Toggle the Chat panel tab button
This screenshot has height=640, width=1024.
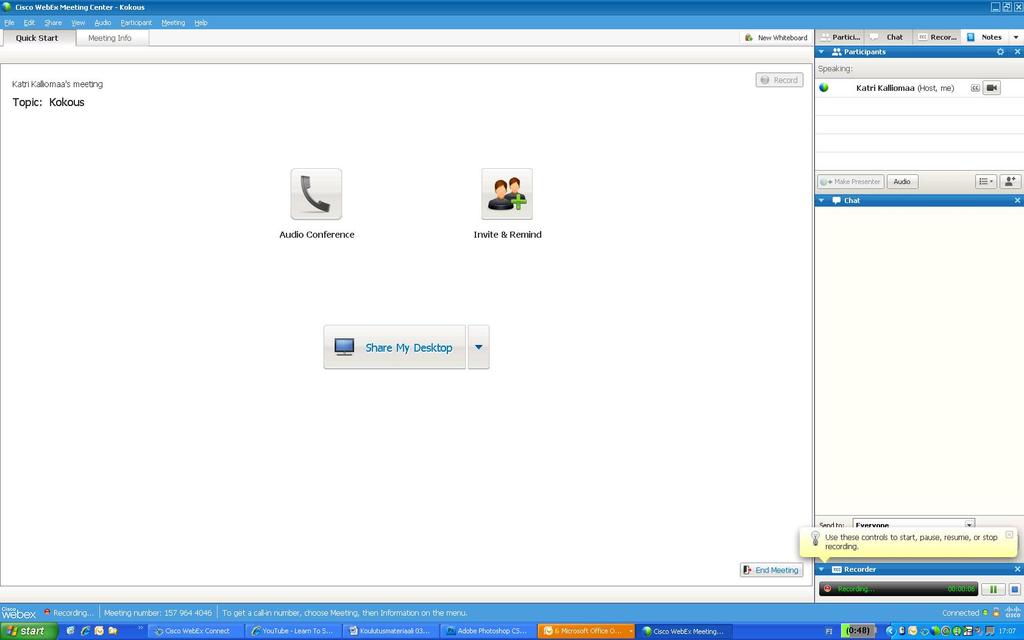888,37
